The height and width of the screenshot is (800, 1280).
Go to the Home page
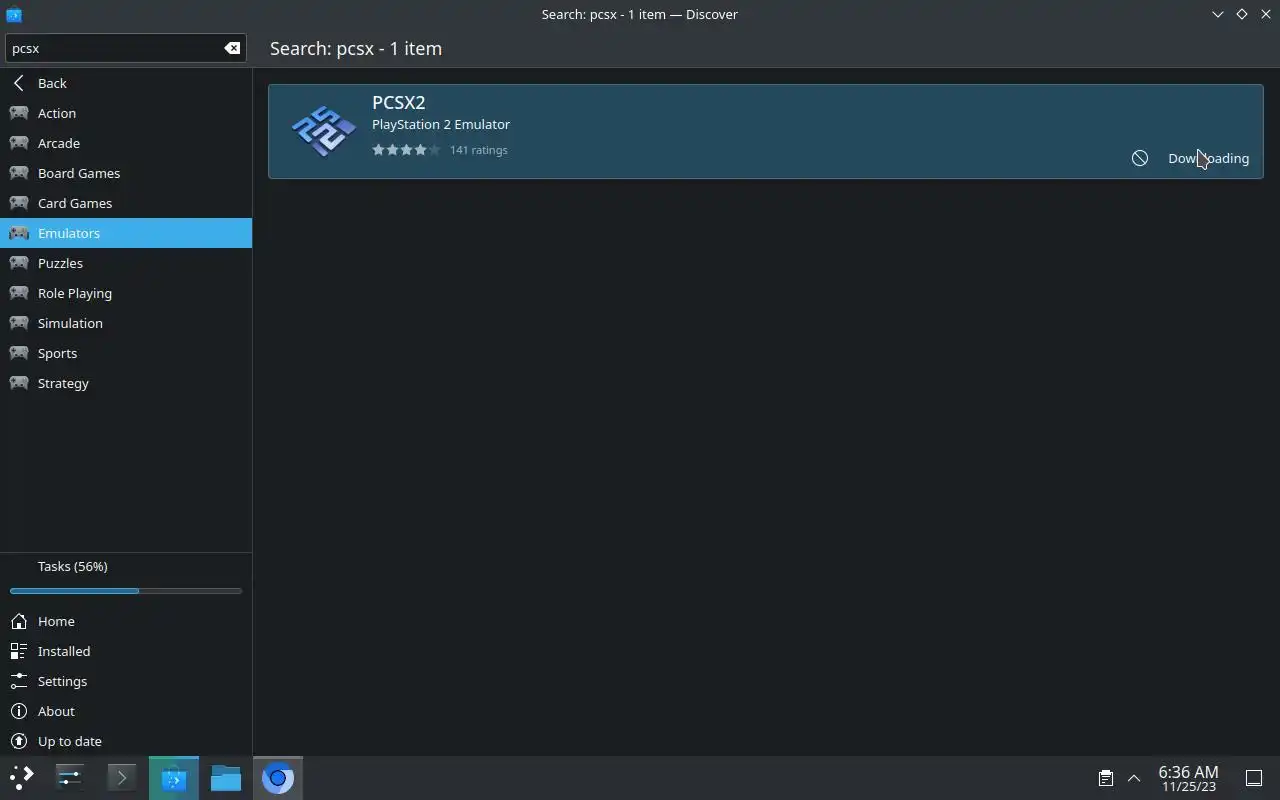(126, 621)
